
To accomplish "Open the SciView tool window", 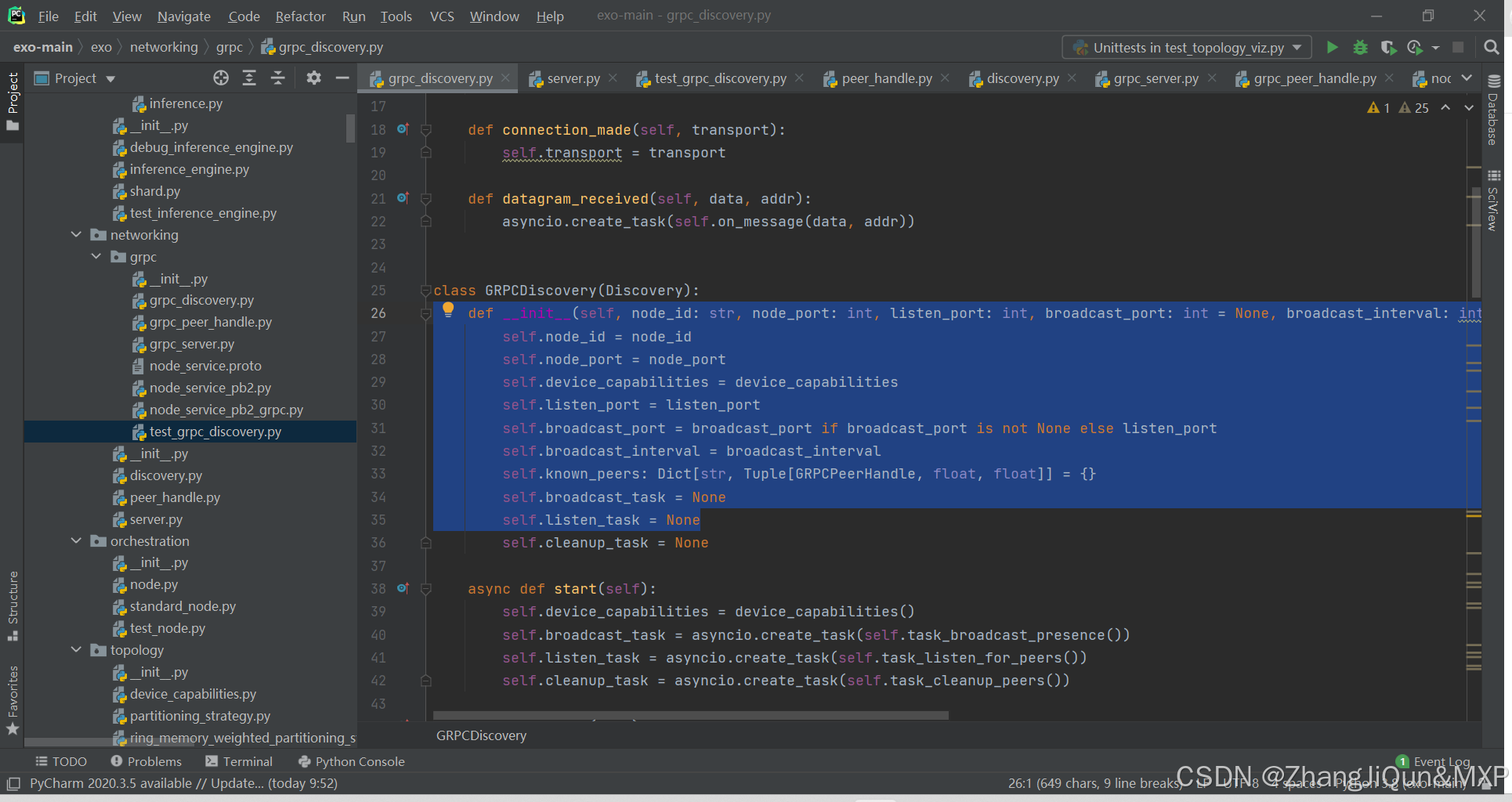I will tap(1493, 200).
